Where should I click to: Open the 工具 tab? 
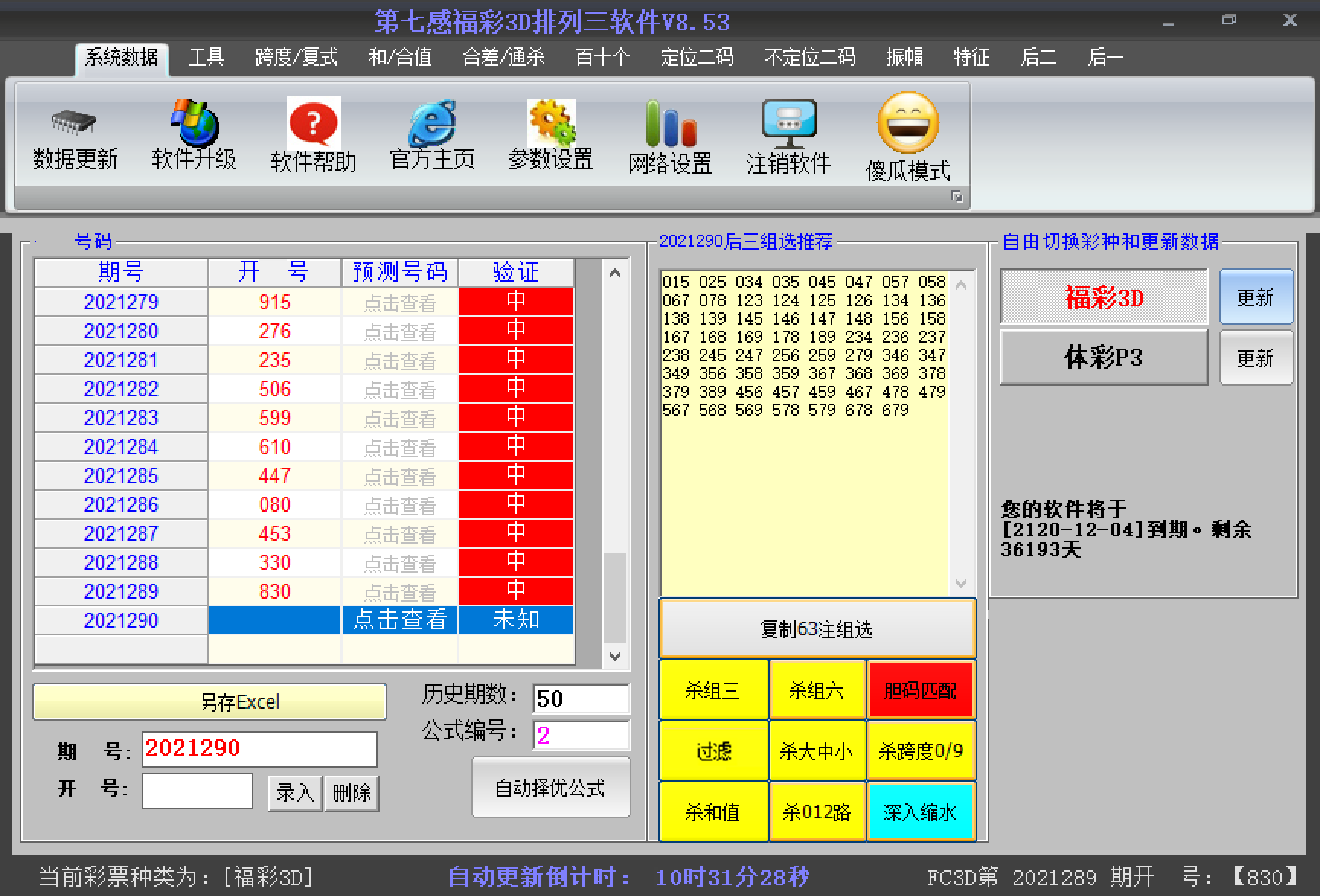pyautogui.click(x=207, y=57)
